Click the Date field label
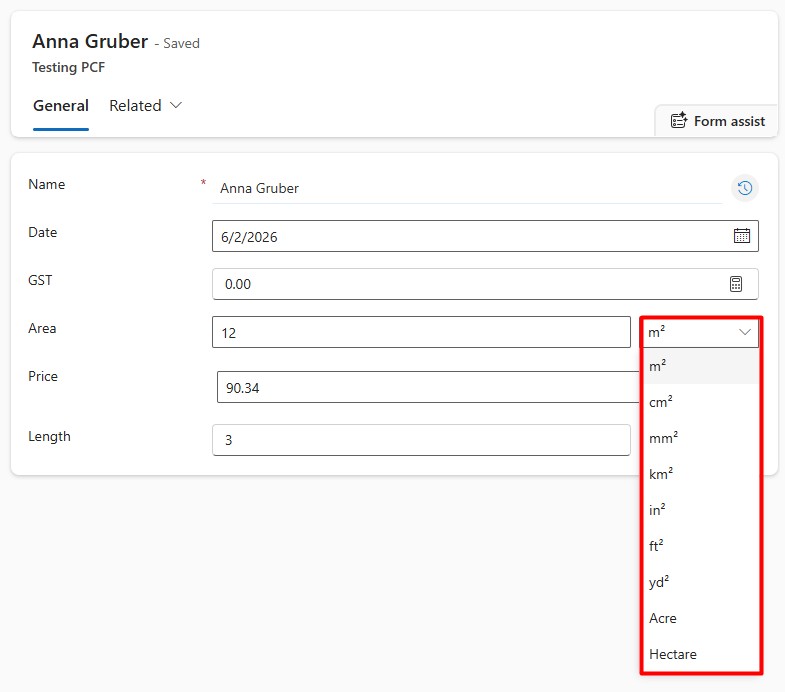This screenshot has width=785, height=692. point(43,232)
